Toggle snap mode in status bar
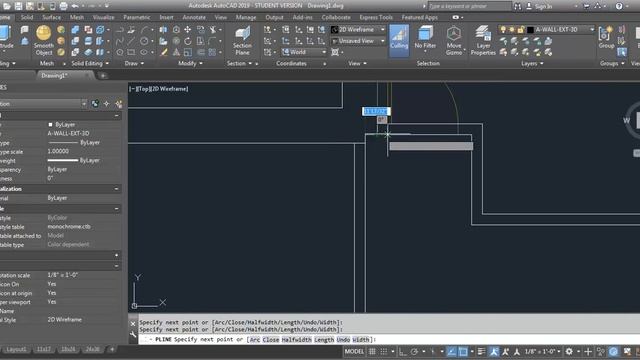 point(384,351)
